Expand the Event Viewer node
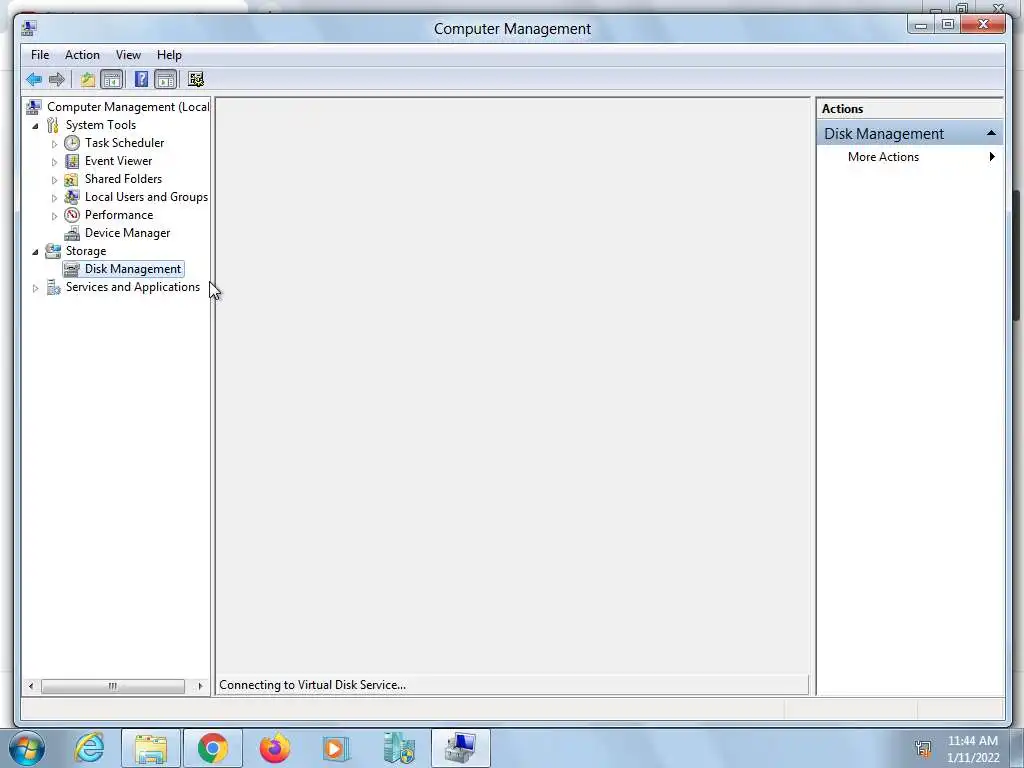 (54, 161)
